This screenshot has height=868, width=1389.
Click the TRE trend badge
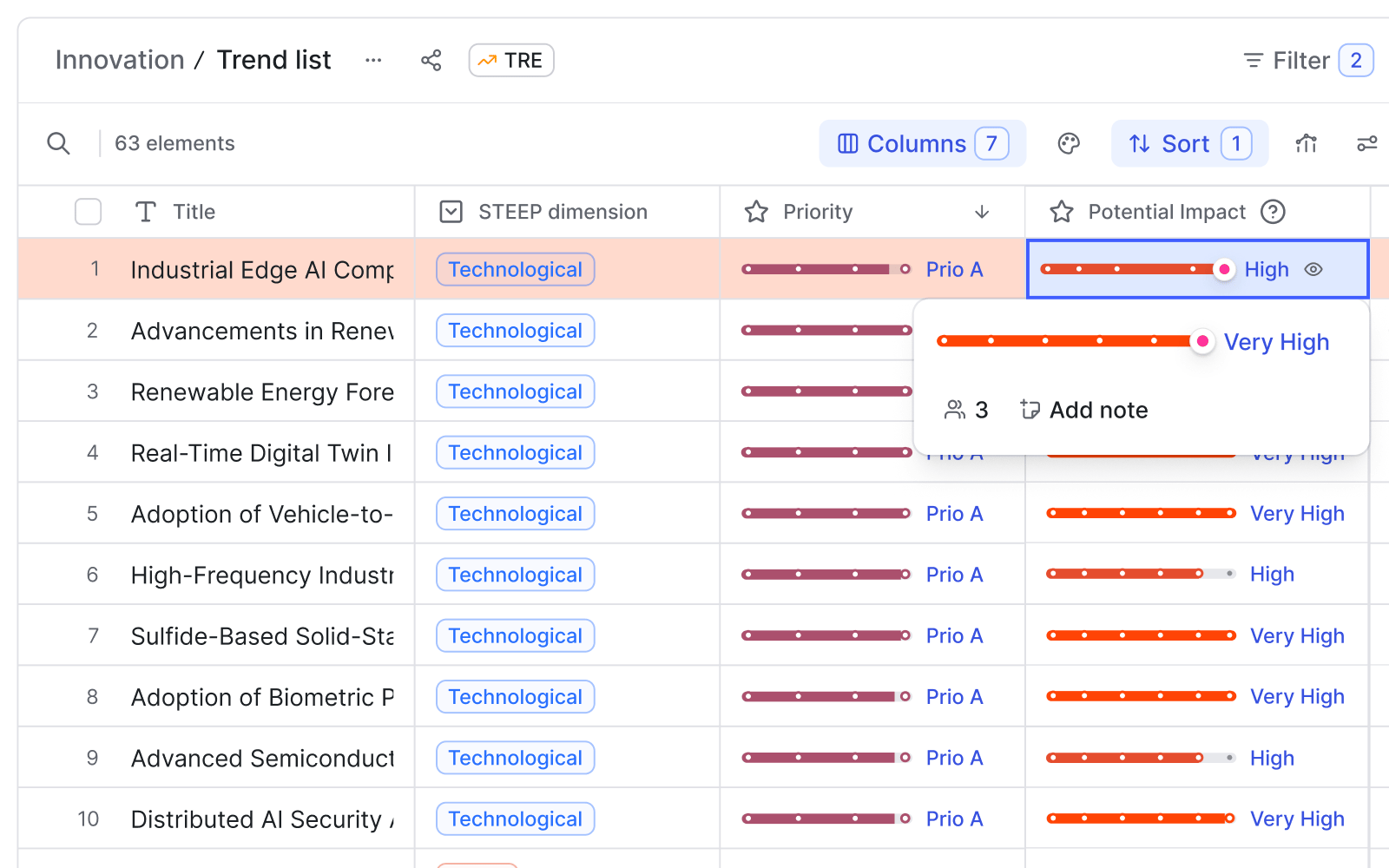[x=511, y=60]
